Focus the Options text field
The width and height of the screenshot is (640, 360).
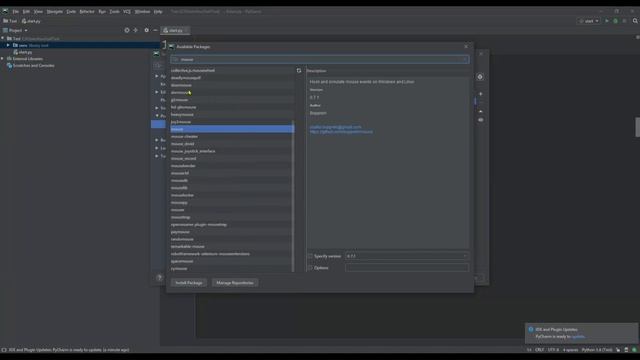tap(407, 268)
